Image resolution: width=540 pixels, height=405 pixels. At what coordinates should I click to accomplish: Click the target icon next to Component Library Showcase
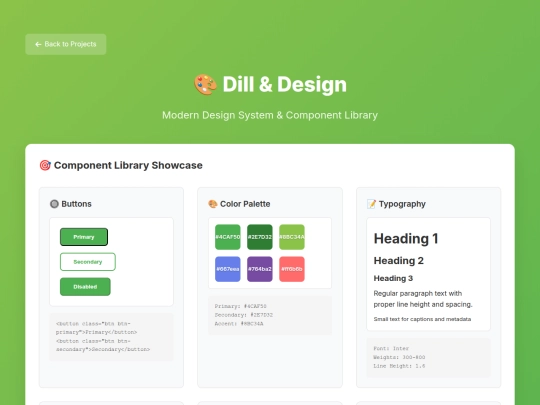click(x=45, y=165)
